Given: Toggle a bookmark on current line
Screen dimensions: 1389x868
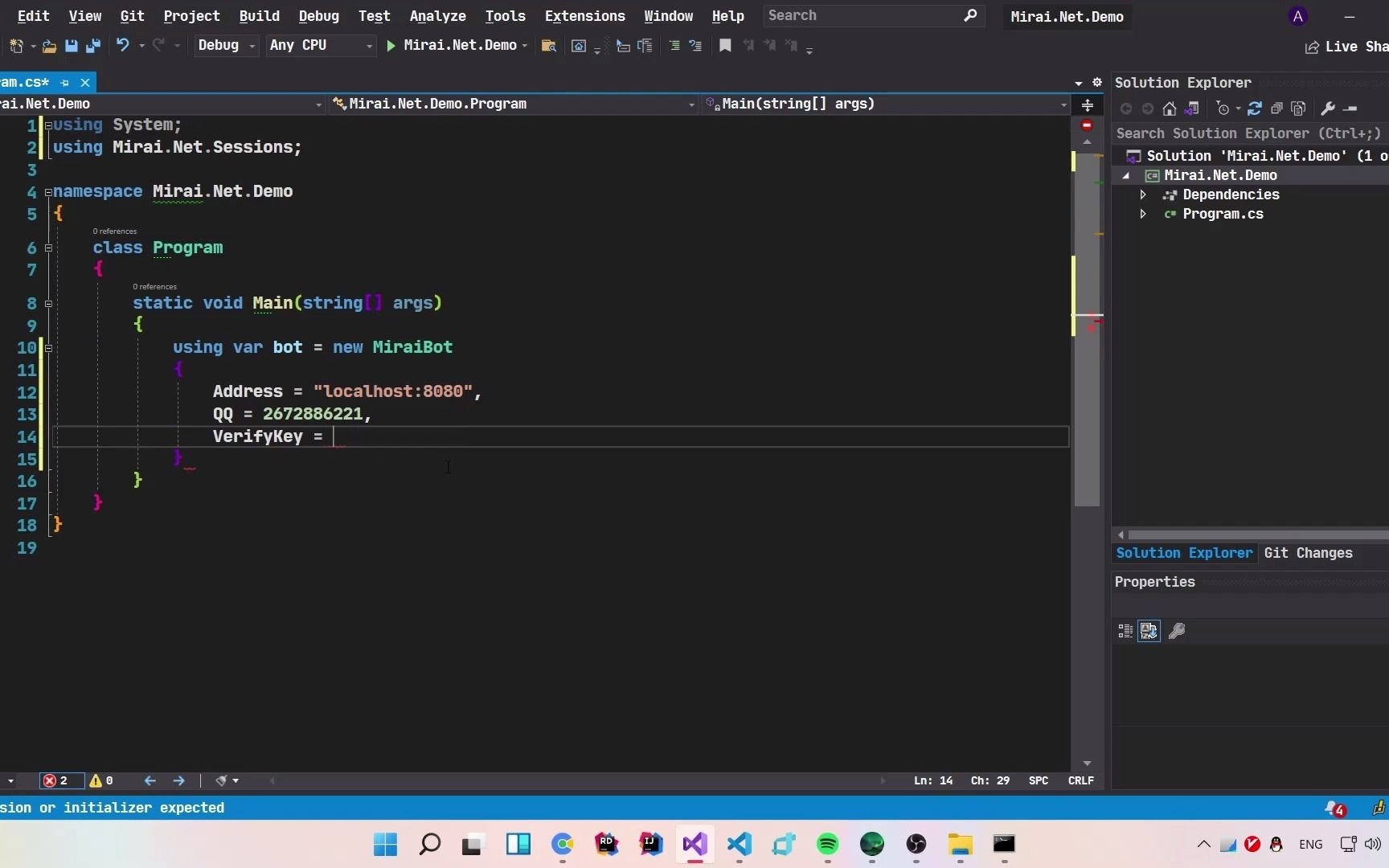Looking at the screenshot, I should point(725,46).
